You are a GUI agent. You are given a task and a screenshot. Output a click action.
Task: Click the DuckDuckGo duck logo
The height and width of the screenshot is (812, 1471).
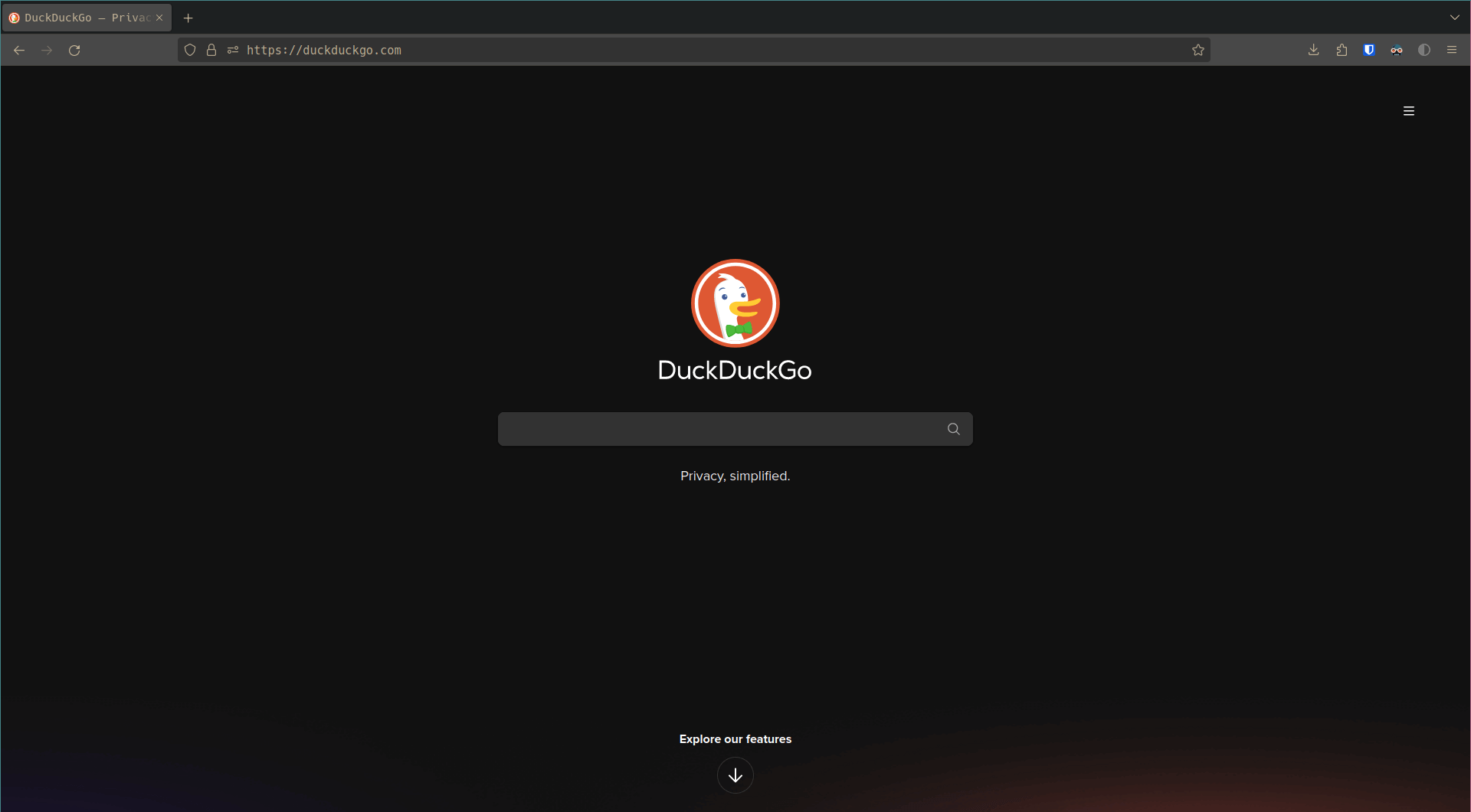[735, 303]
